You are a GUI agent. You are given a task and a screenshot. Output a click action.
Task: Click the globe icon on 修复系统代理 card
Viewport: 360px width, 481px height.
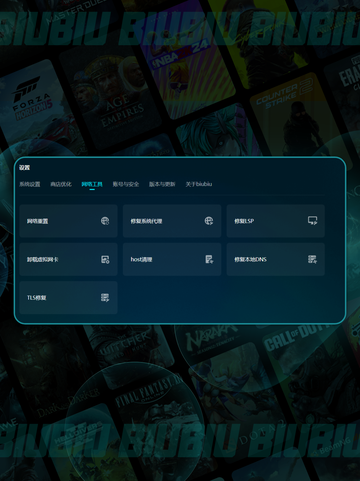(209, 221)
